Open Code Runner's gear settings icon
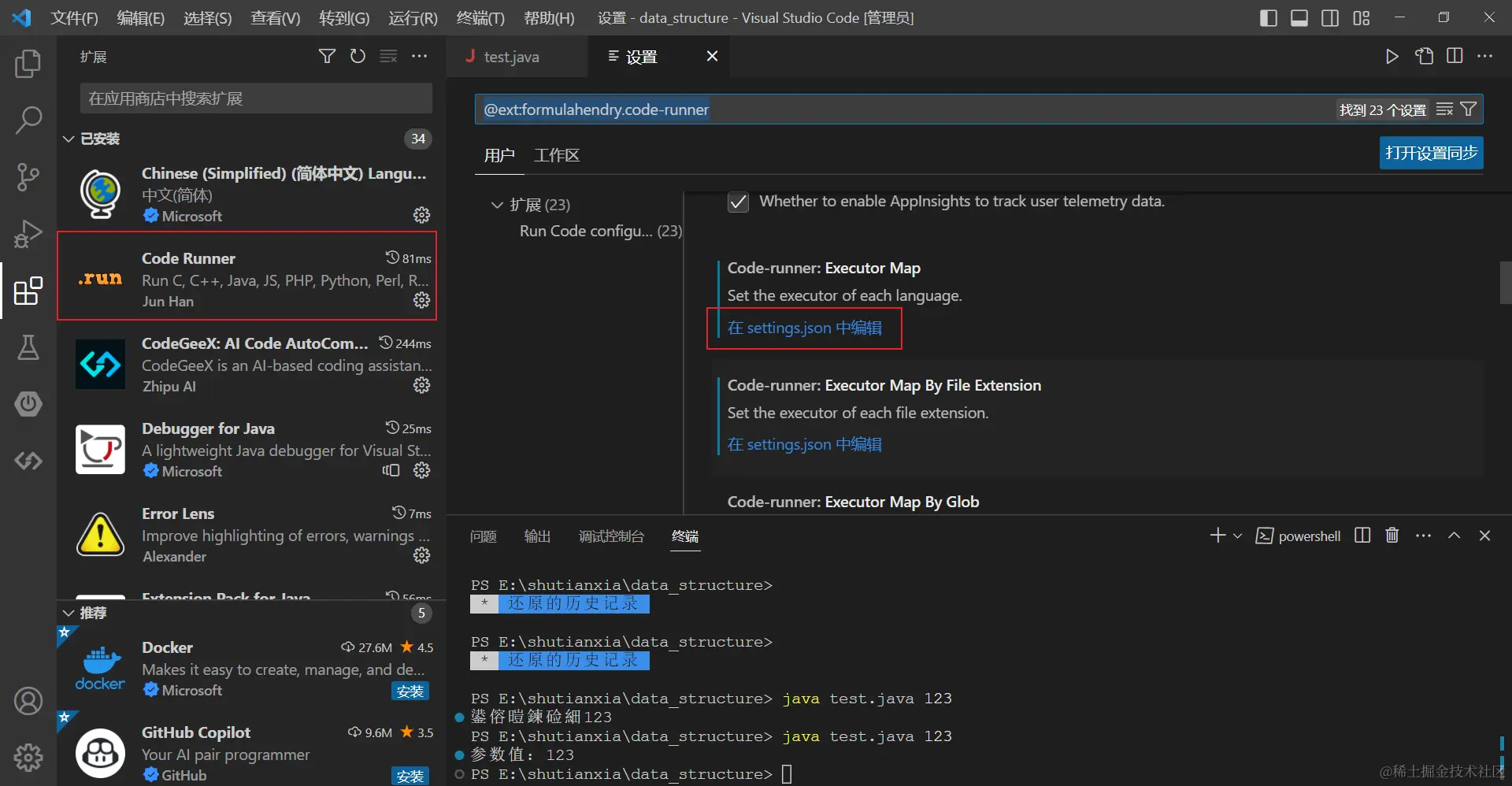Image resolution: width=1512 pixels, height=786 pixels. pyautogui.click(x=422, y=300)
